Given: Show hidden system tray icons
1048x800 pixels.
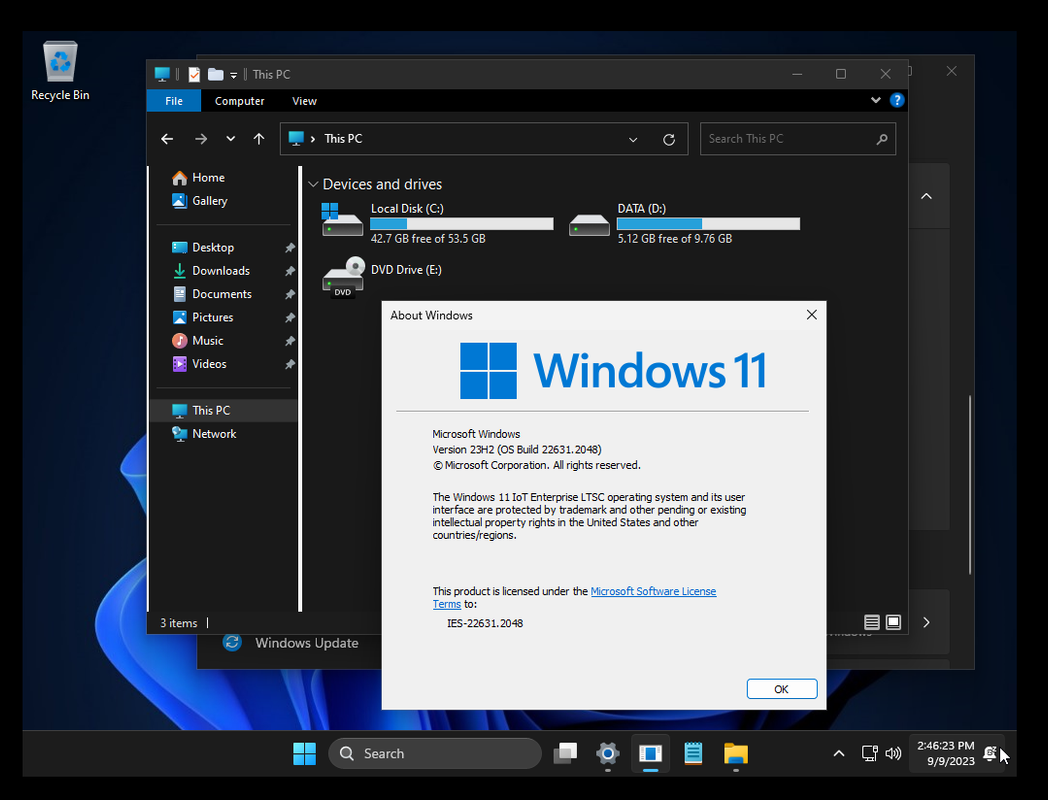Looking at the screenshot, I should pyautogui.click(x=839, y=754).
